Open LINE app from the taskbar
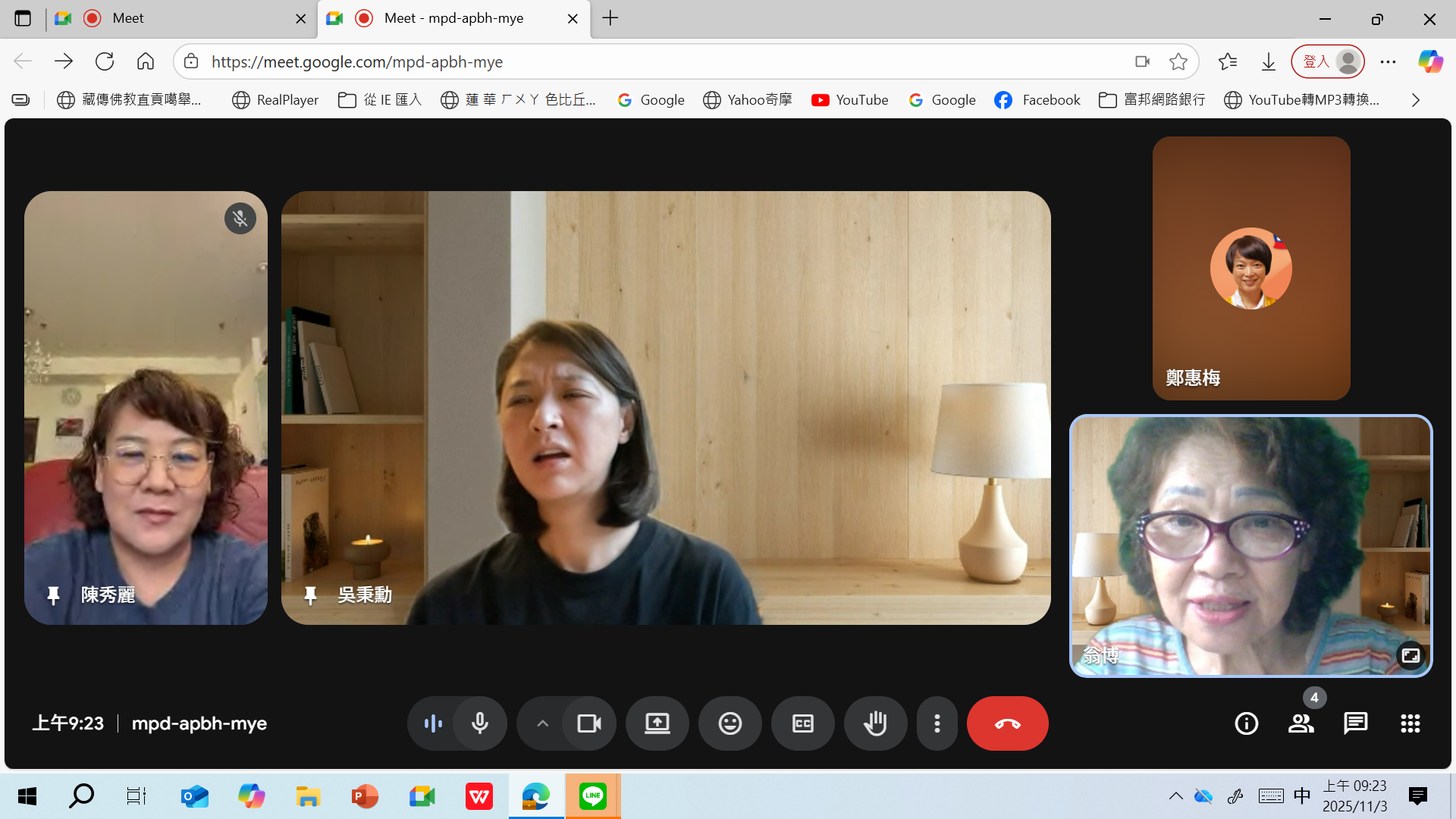1456x819 pixels. (592, 796)
